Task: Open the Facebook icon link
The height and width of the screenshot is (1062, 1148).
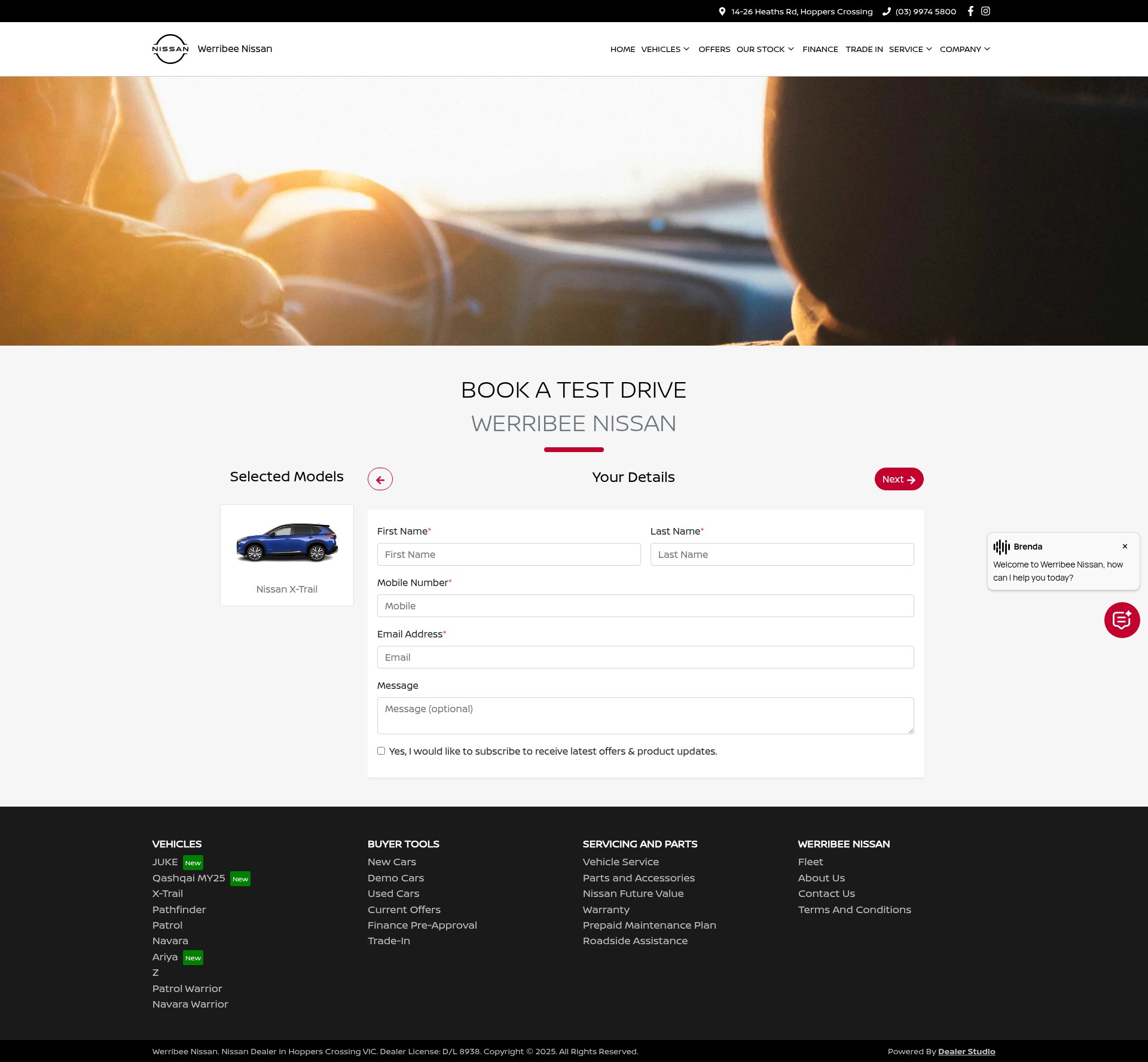Action: (970, 11)
